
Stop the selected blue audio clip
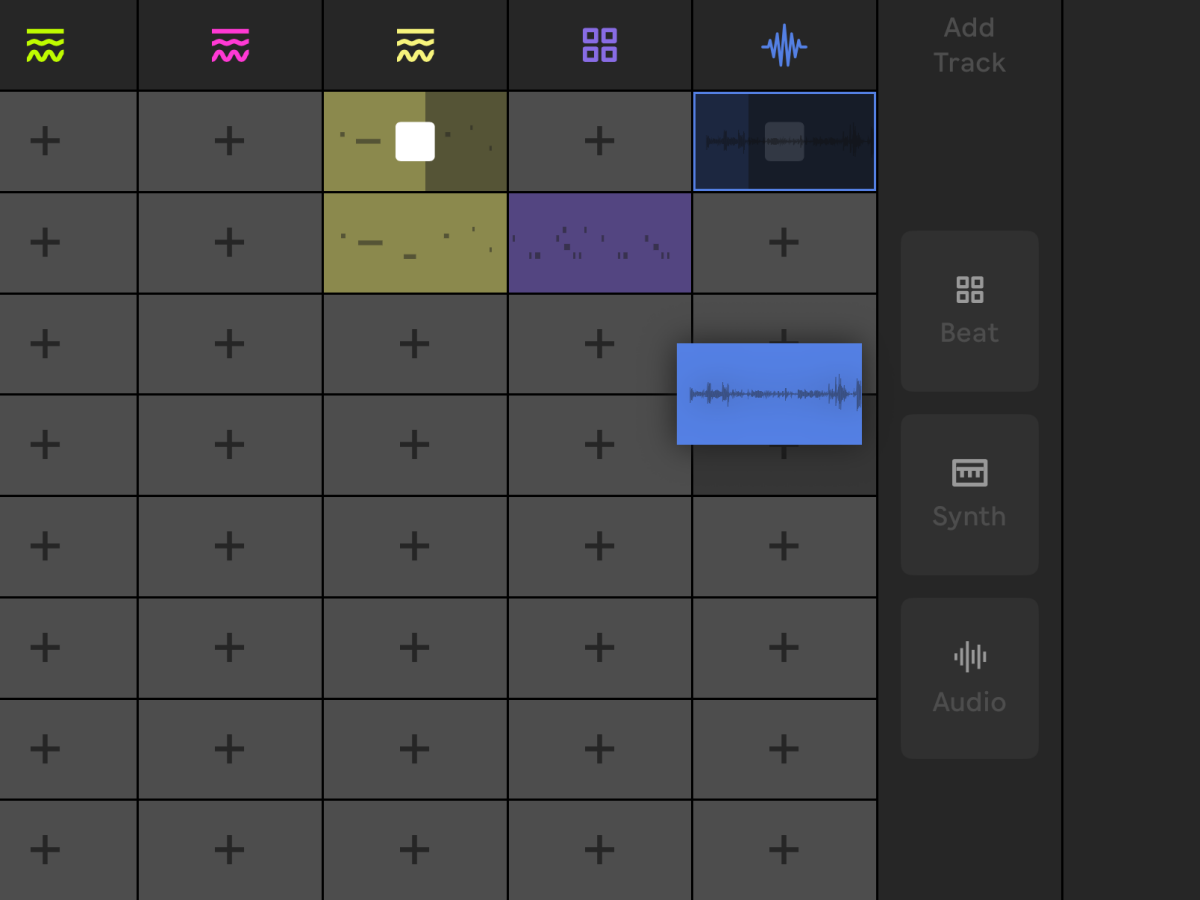(x=784, y=141)
